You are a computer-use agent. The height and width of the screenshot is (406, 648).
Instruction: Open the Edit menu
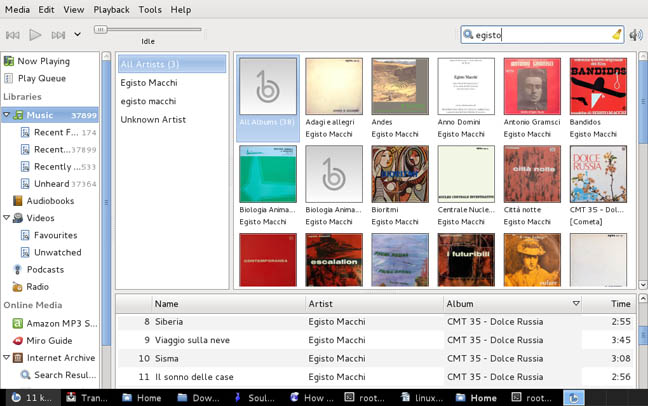[46, 10]
